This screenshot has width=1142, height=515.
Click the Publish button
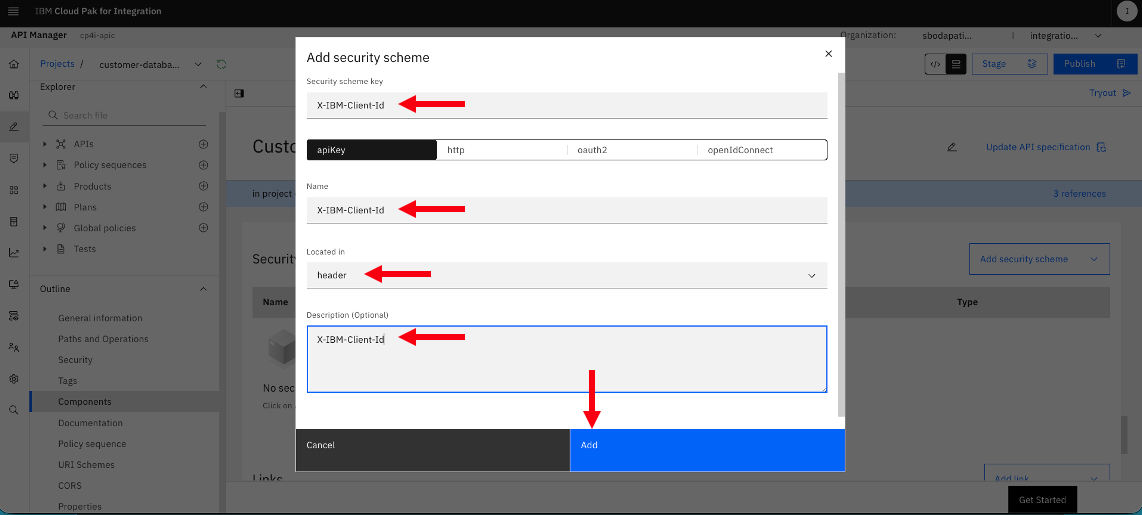click(1095, 64)
